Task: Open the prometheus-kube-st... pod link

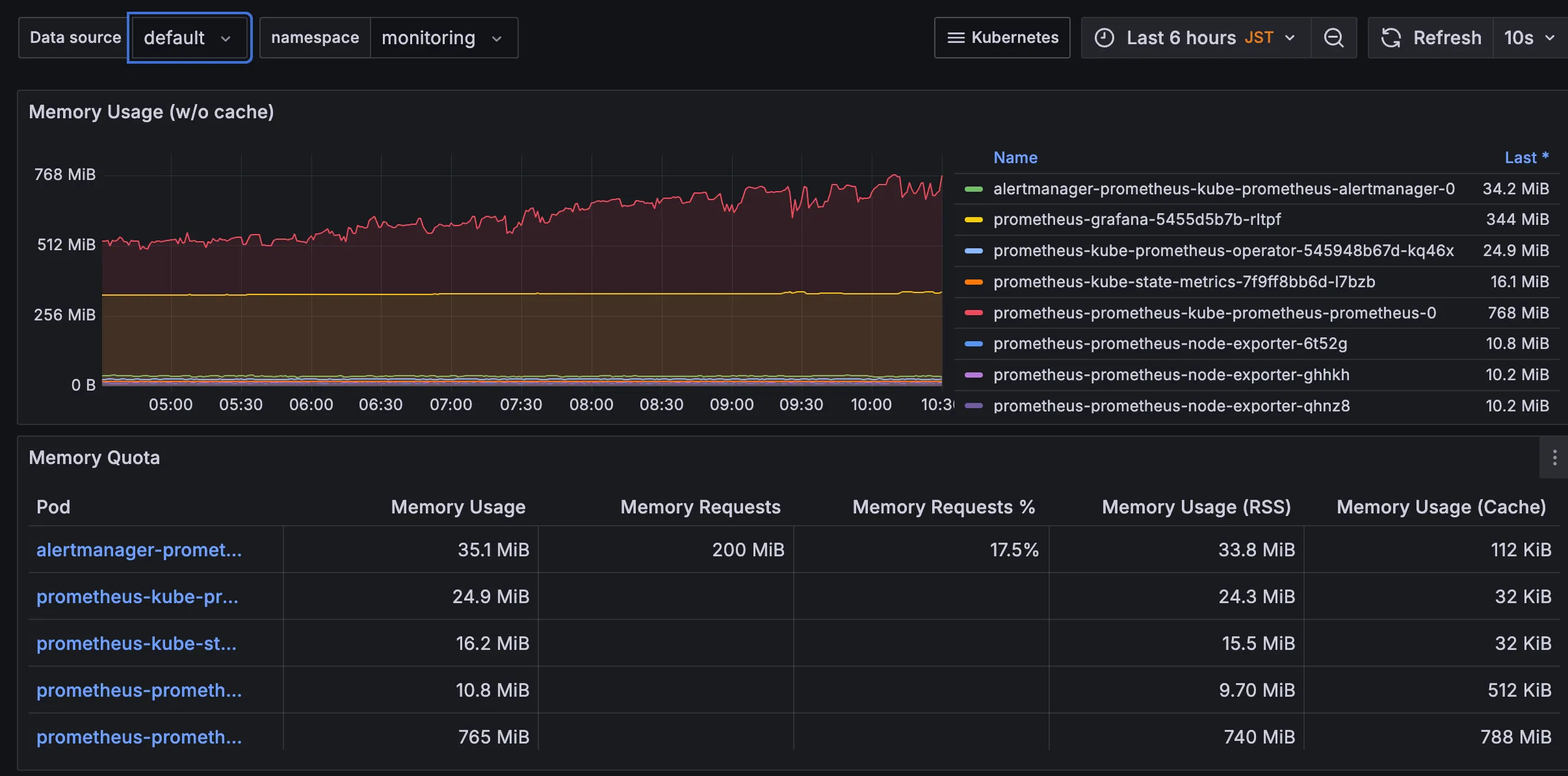Action: [x=137, y=643]
